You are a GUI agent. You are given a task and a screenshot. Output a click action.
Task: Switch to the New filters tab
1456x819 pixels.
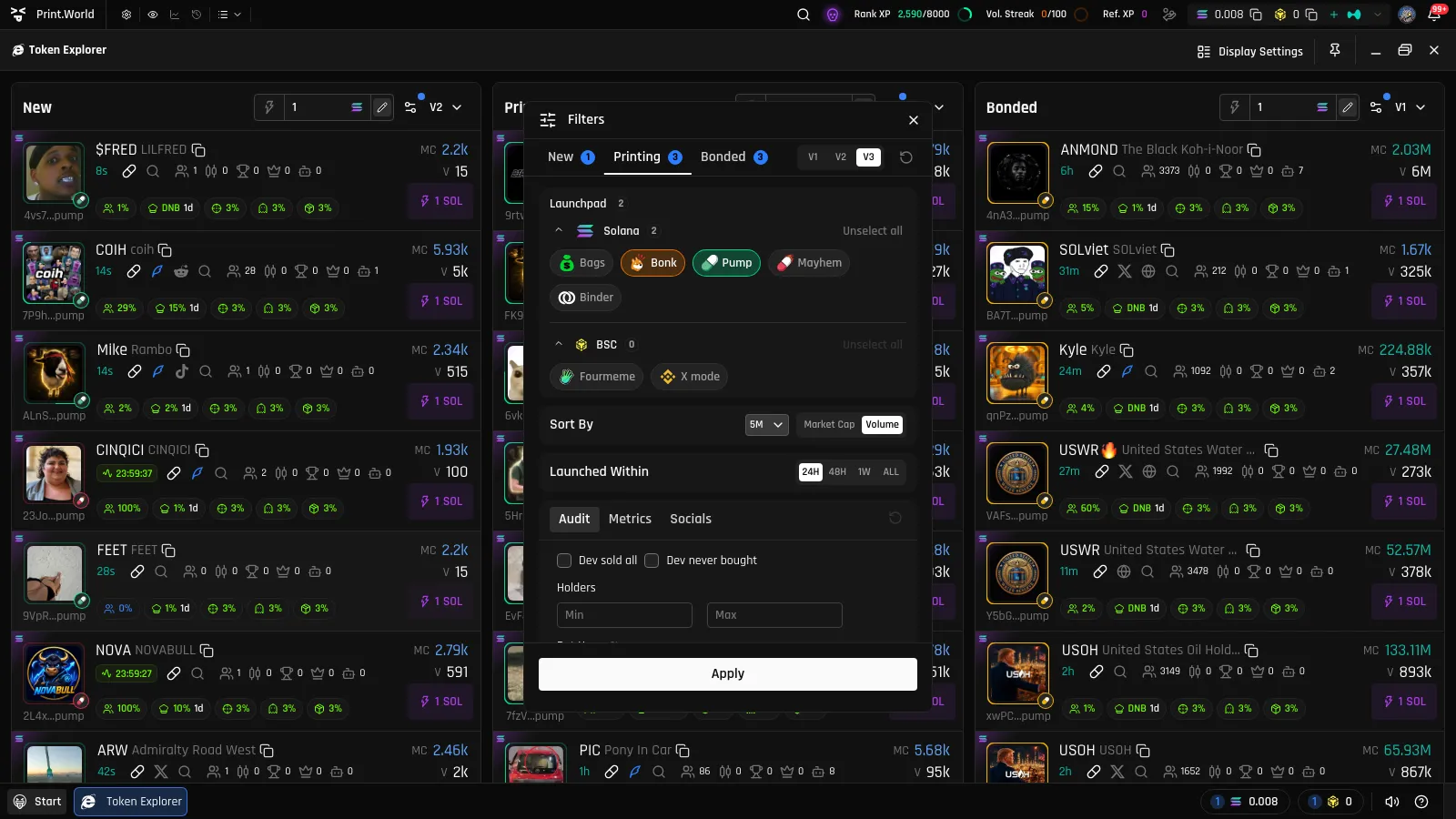pyautogui.click(x=571, y=157)
